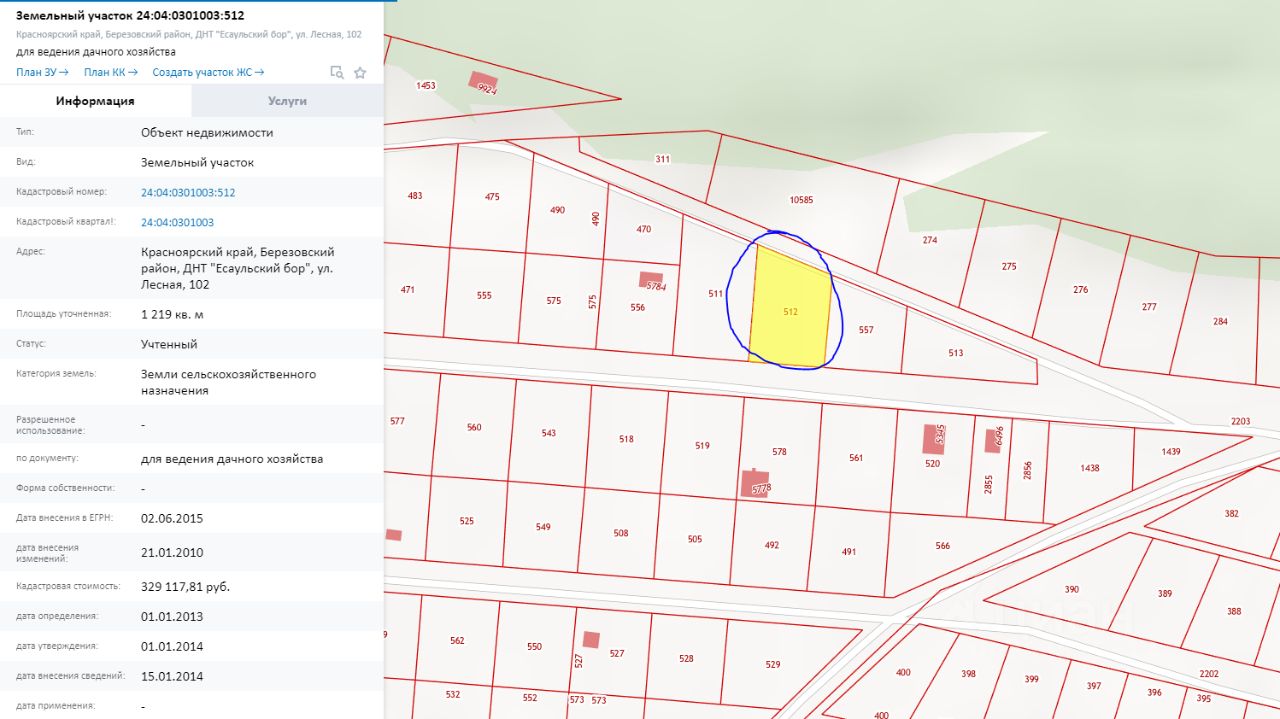Select parcel 10585 on the map
1280x719 pixels.
coord(800,200)
